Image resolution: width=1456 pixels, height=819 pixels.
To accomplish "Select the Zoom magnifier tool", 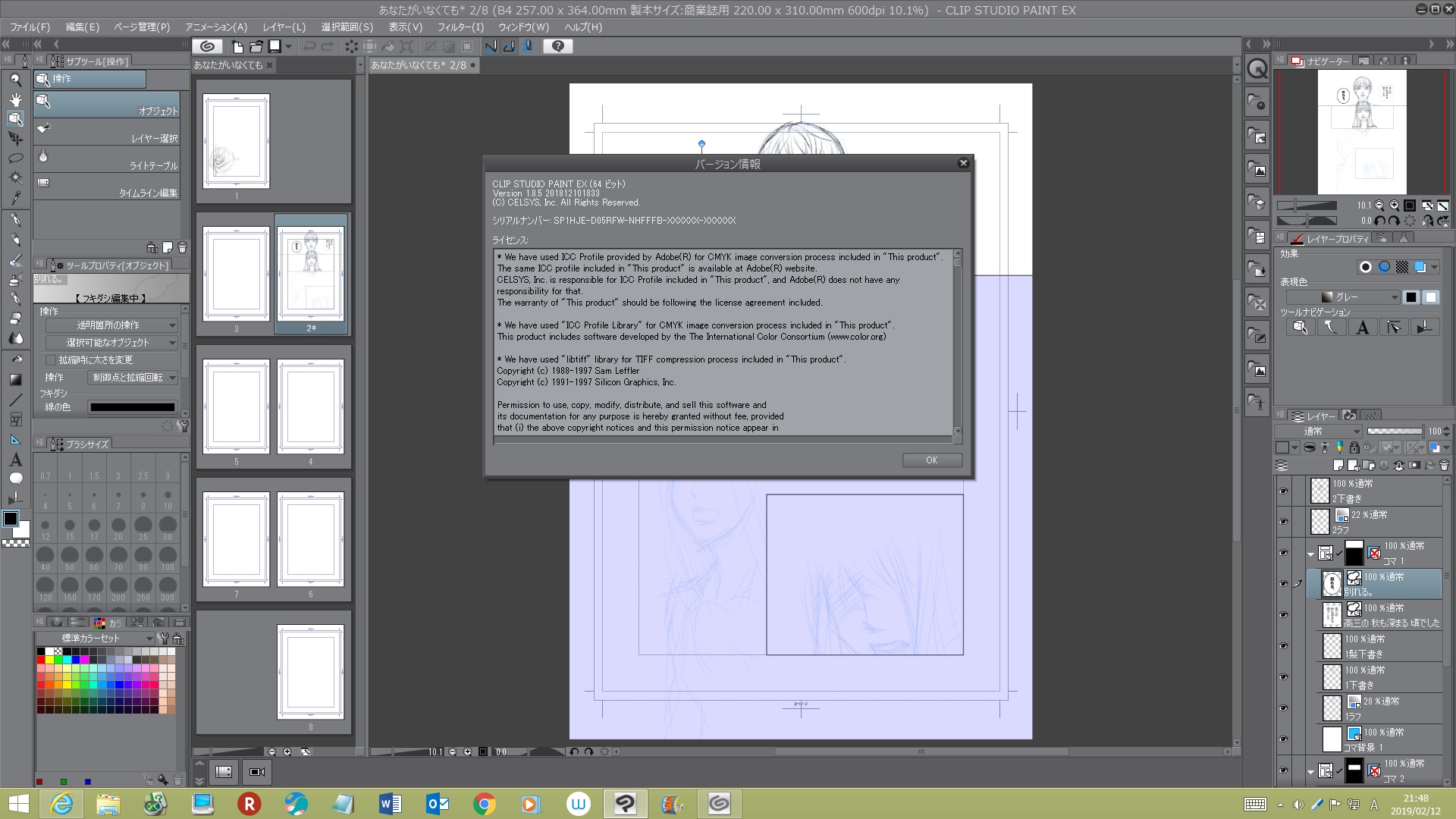I will coord(15,80).
